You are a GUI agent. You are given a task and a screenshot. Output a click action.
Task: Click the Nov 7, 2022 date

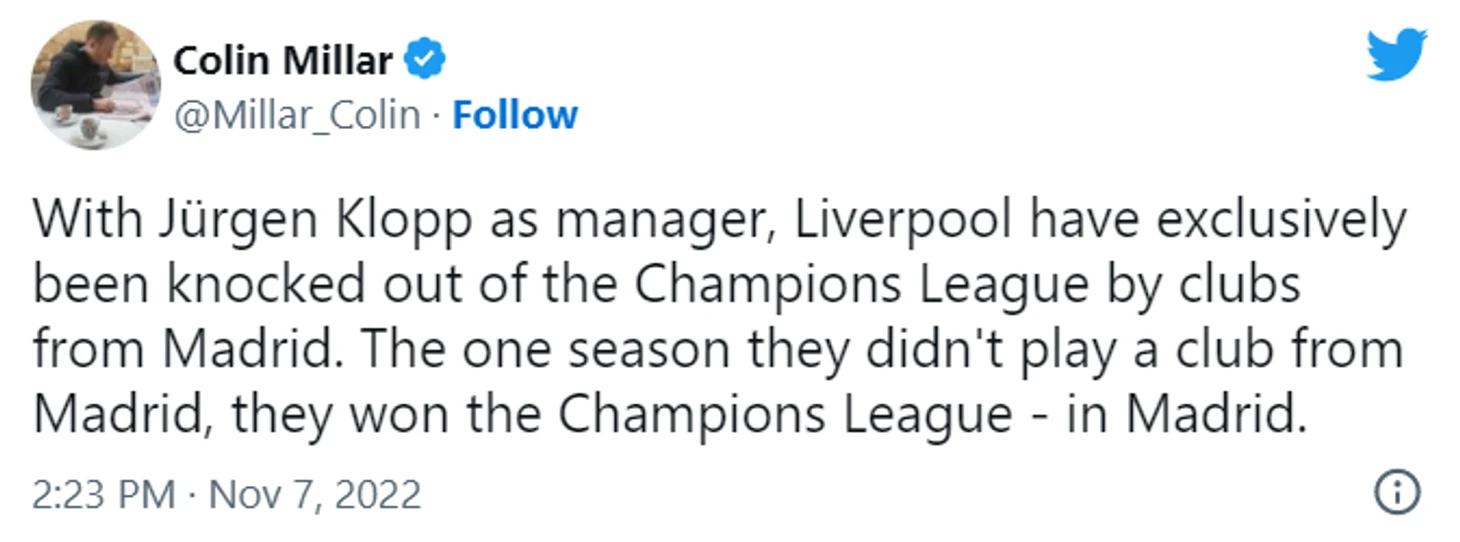[316, 495]
